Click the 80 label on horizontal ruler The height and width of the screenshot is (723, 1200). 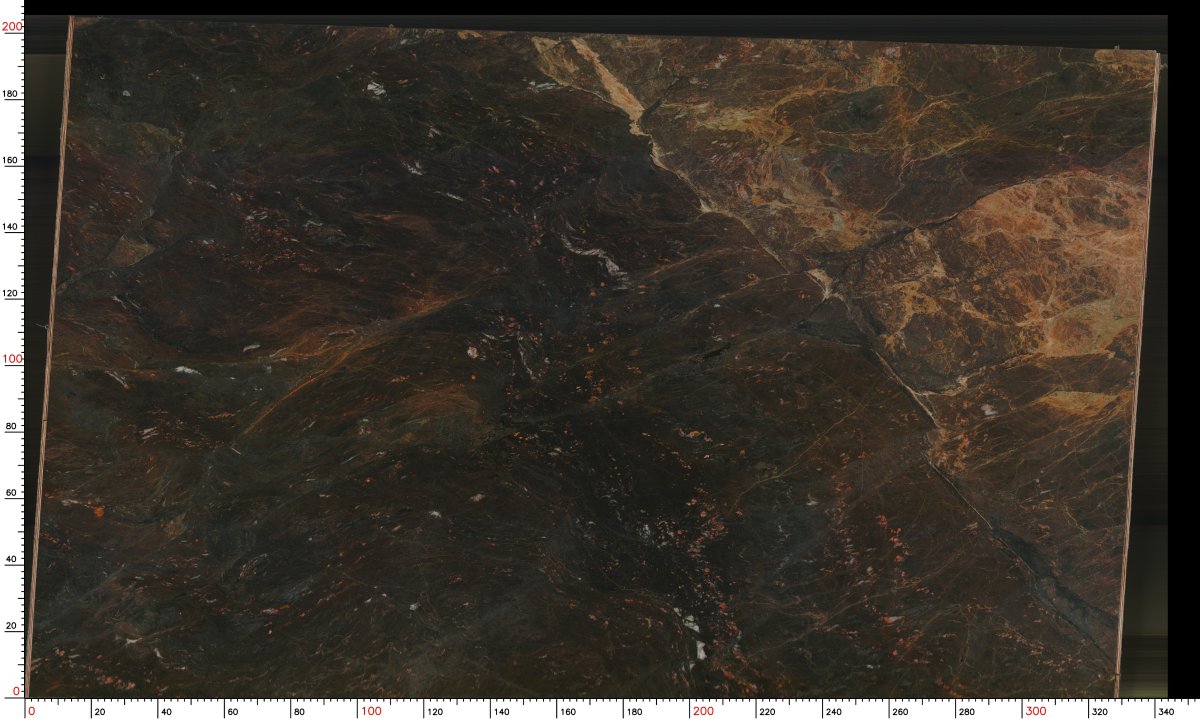[299, 712]
